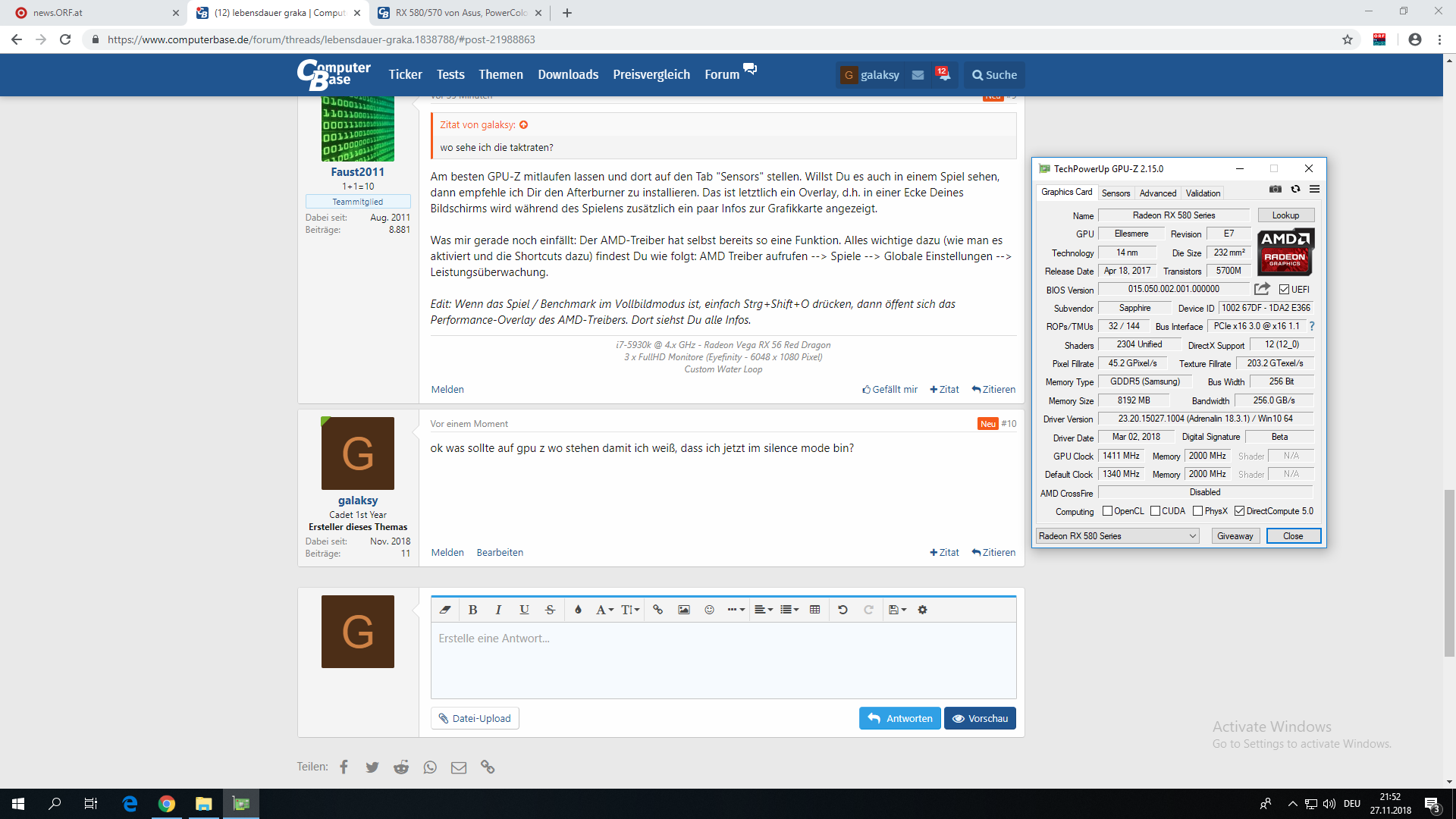
Task: Click the Bus Interface question mark
Action: (x=1312, y=326)
